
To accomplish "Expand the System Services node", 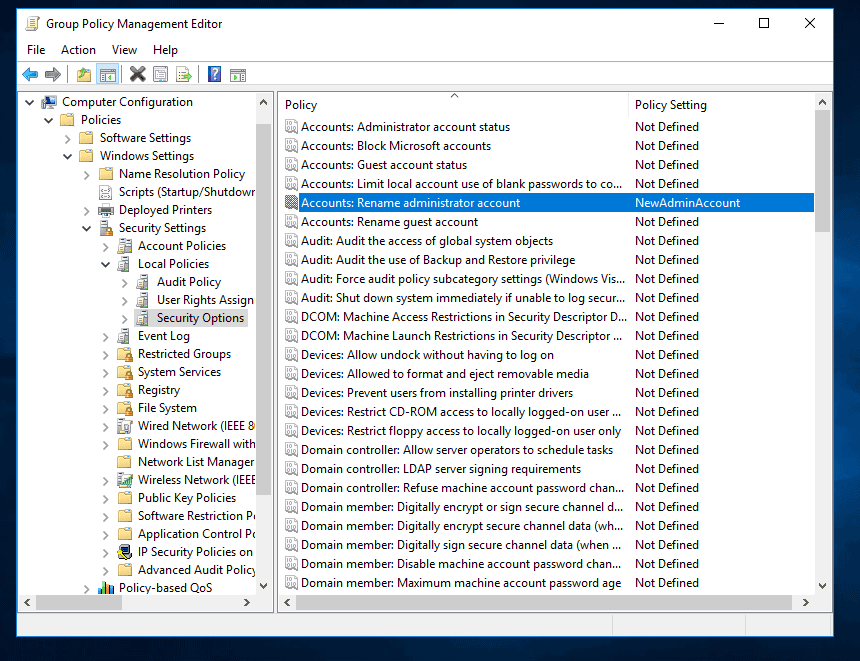I will (x=106, y=372).
